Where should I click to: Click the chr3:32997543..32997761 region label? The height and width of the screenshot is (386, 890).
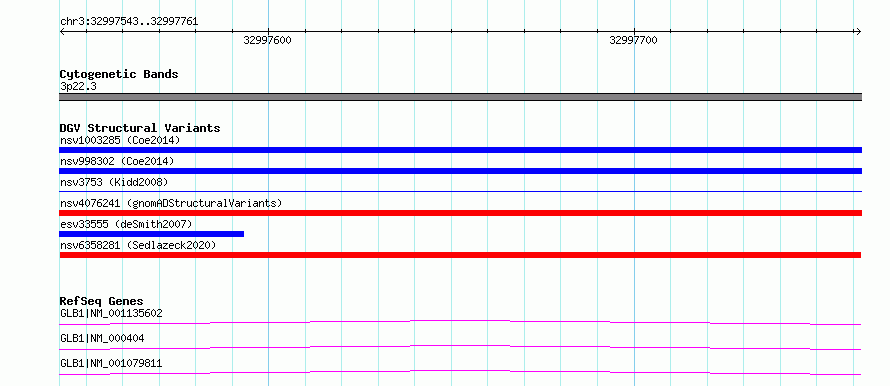coord(129,22)
